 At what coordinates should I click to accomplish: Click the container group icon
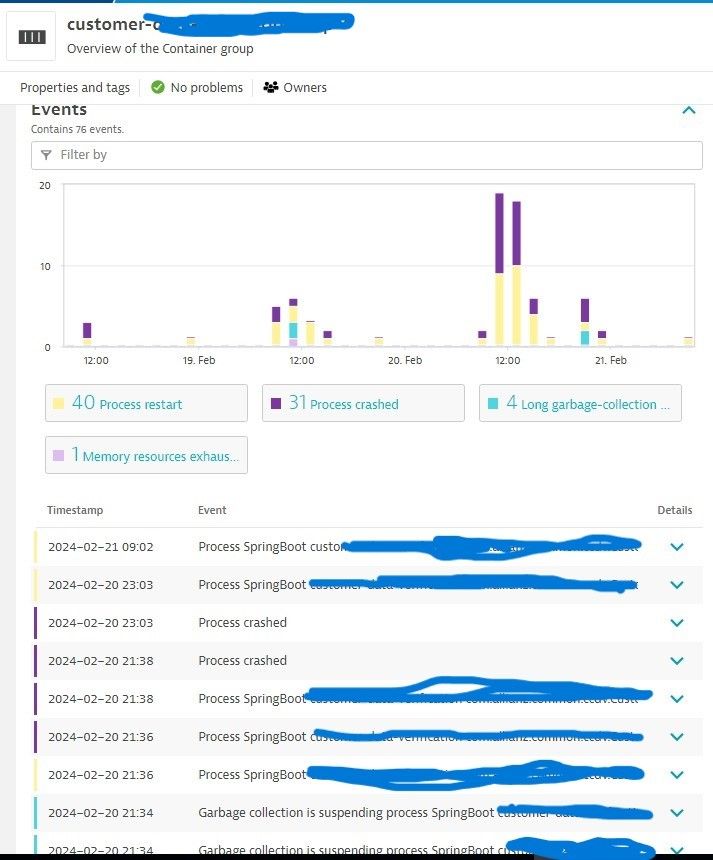click(31, 36)
